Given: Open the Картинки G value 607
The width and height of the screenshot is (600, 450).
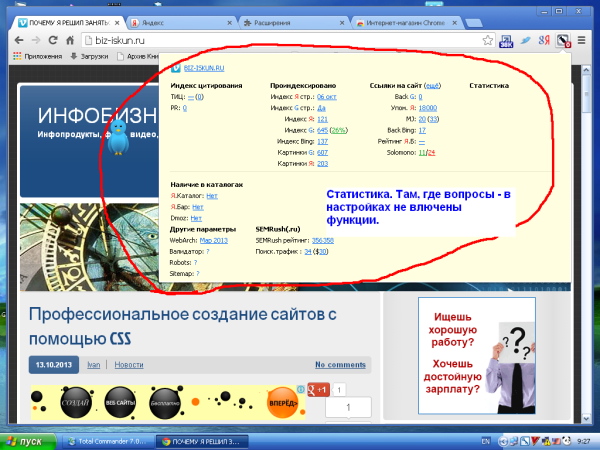Looking at the screenshot, I should 323,153.
